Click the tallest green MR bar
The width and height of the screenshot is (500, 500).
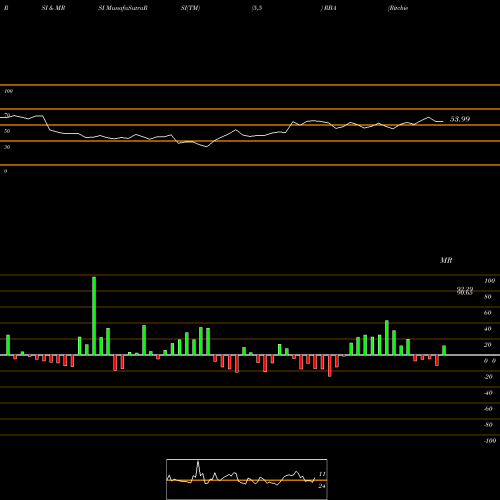[x=94, y=316]
